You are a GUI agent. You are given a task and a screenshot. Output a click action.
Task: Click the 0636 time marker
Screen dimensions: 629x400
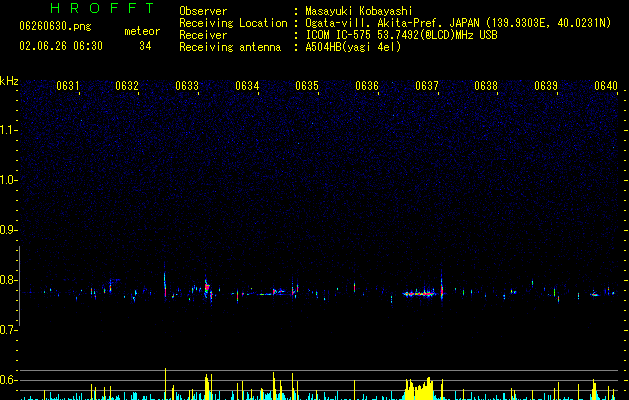pos(367,86)
